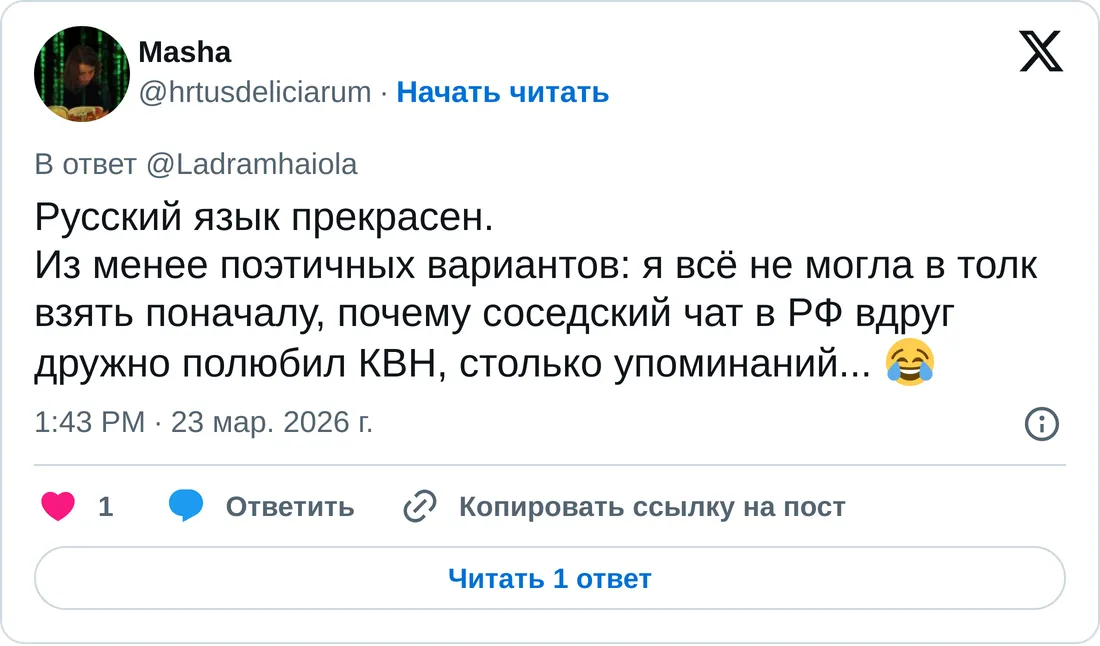
Task: Click the В ответ text label
Action: click(86, 164)
